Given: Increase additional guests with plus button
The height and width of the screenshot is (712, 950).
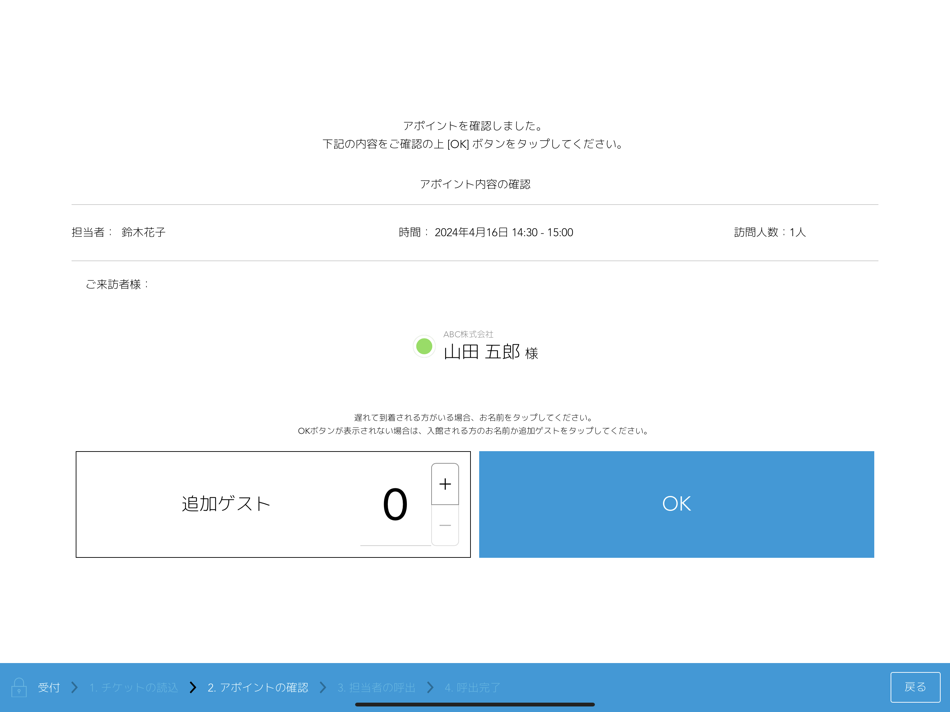Looking at the screenshot, I should [x=445, y=484].
